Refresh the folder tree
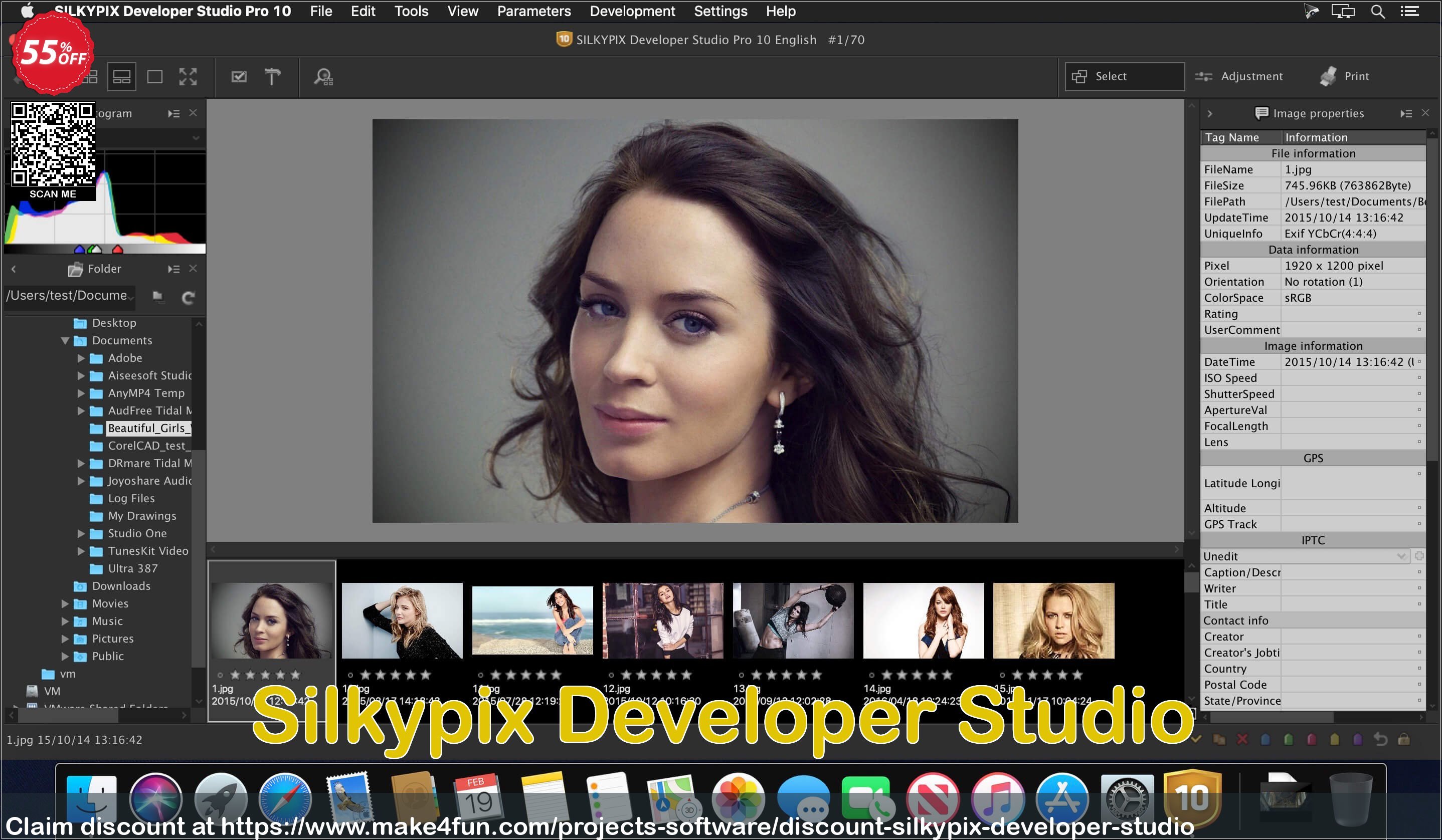This screenshot has width=1442, height=840. (x=188, y=297)
